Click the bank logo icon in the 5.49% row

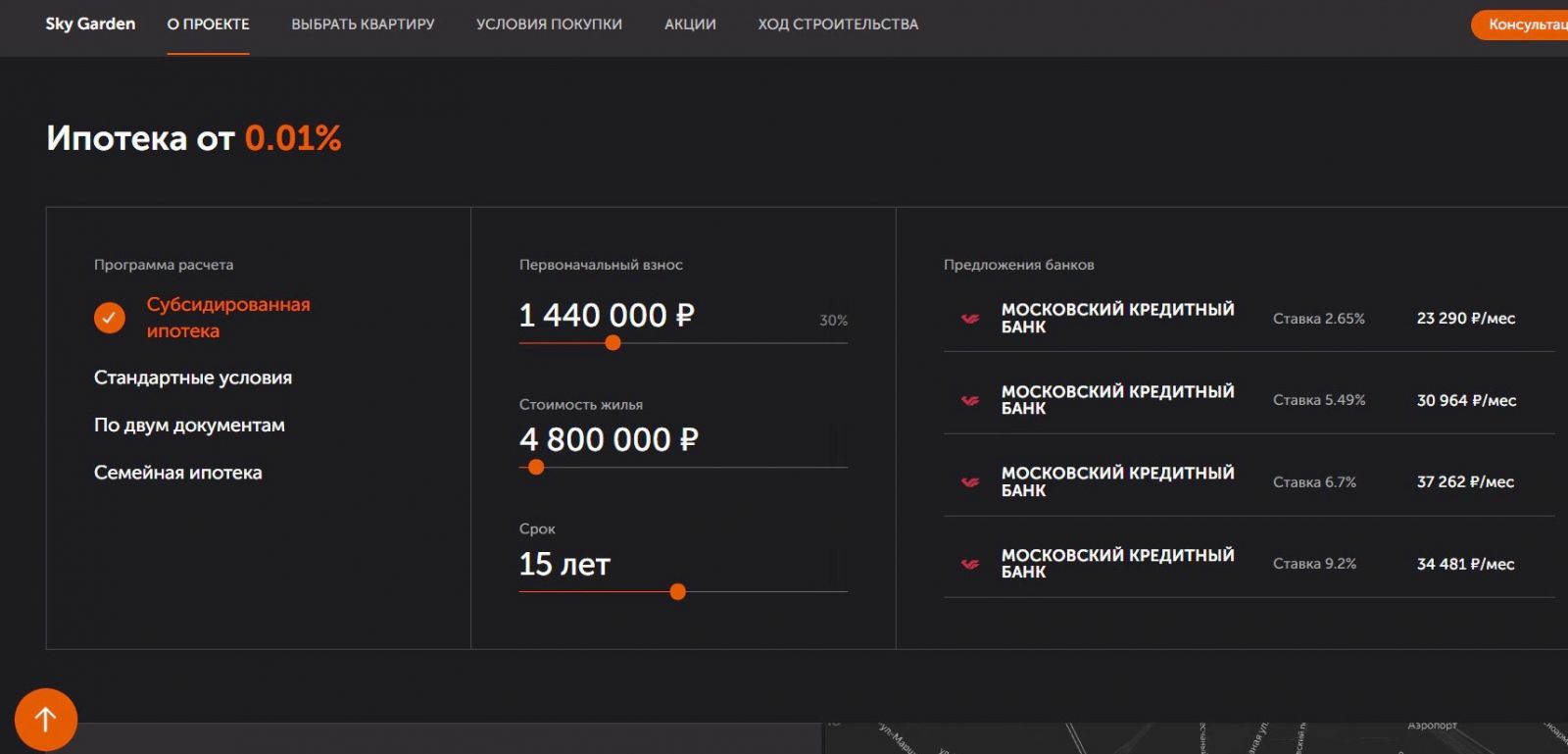coord(970,400)
